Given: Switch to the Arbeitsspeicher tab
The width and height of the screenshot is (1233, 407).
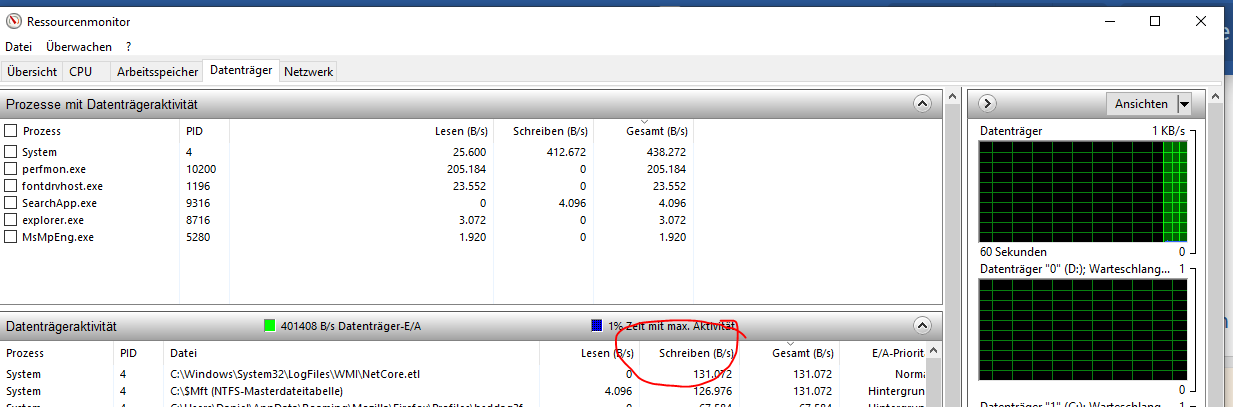Looking at the screenshot, I should (x=155, y=72).
